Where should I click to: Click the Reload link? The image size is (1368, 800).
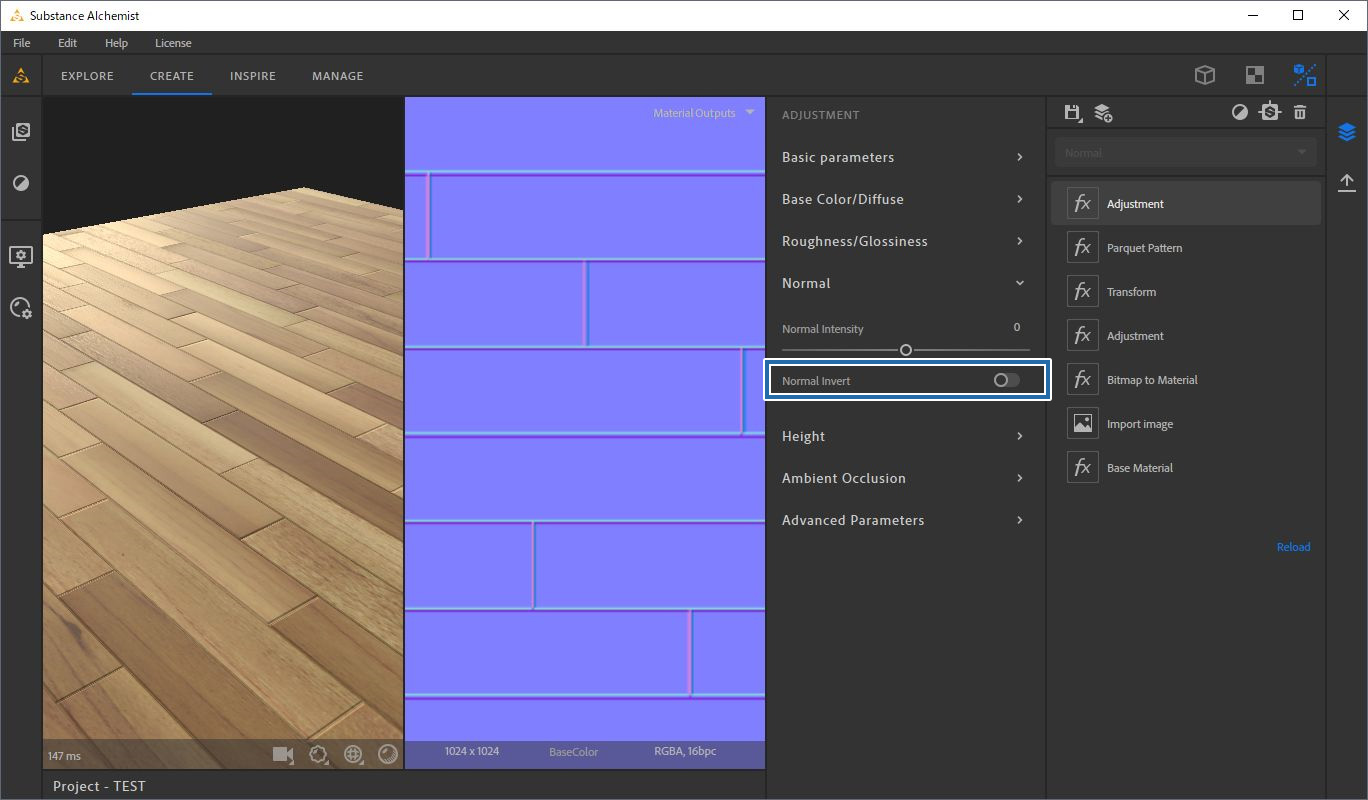point(1293,547)
